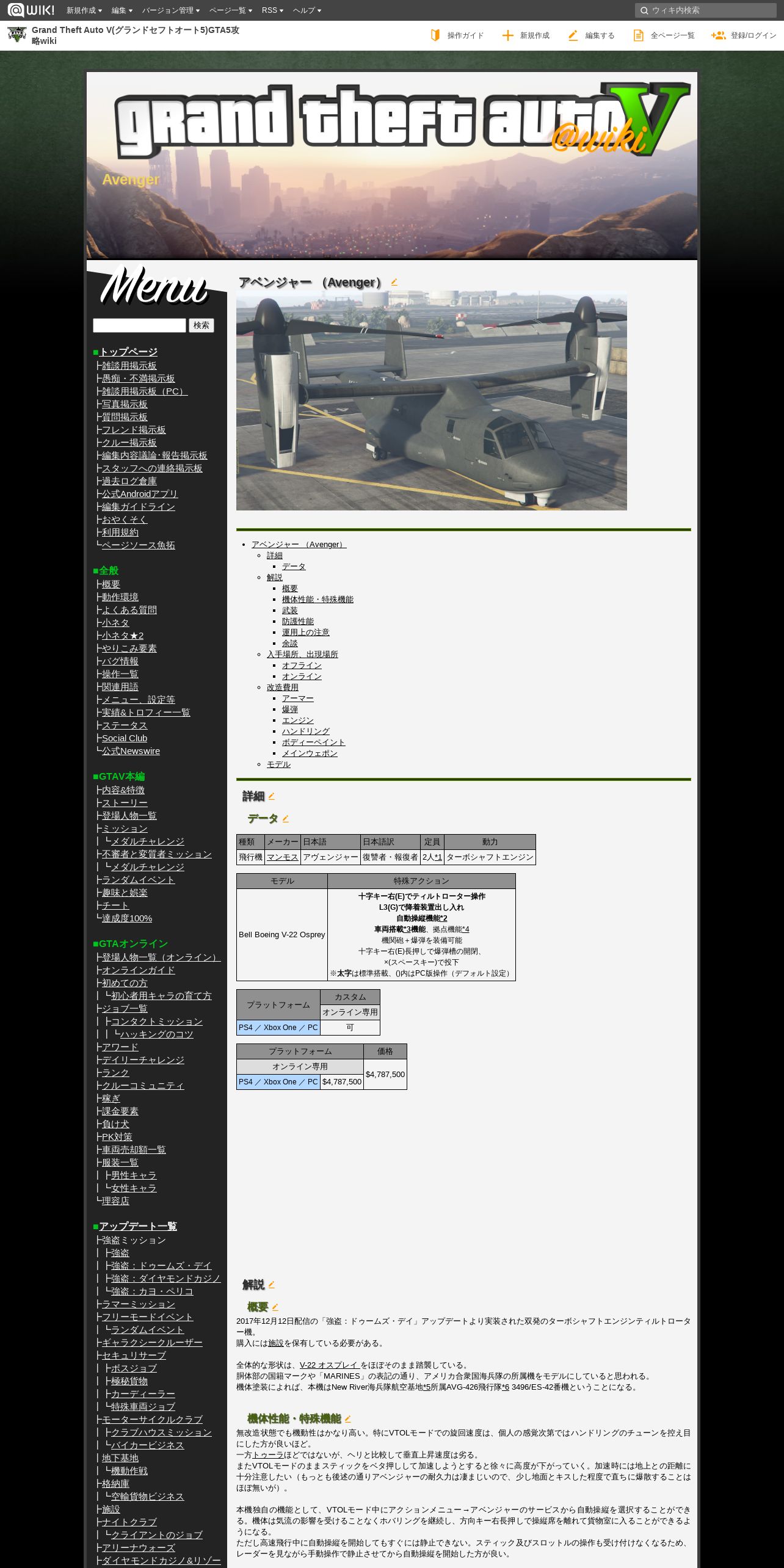
Task: Open ストーリー in GTAV本編 section
Action: (125, 803)
